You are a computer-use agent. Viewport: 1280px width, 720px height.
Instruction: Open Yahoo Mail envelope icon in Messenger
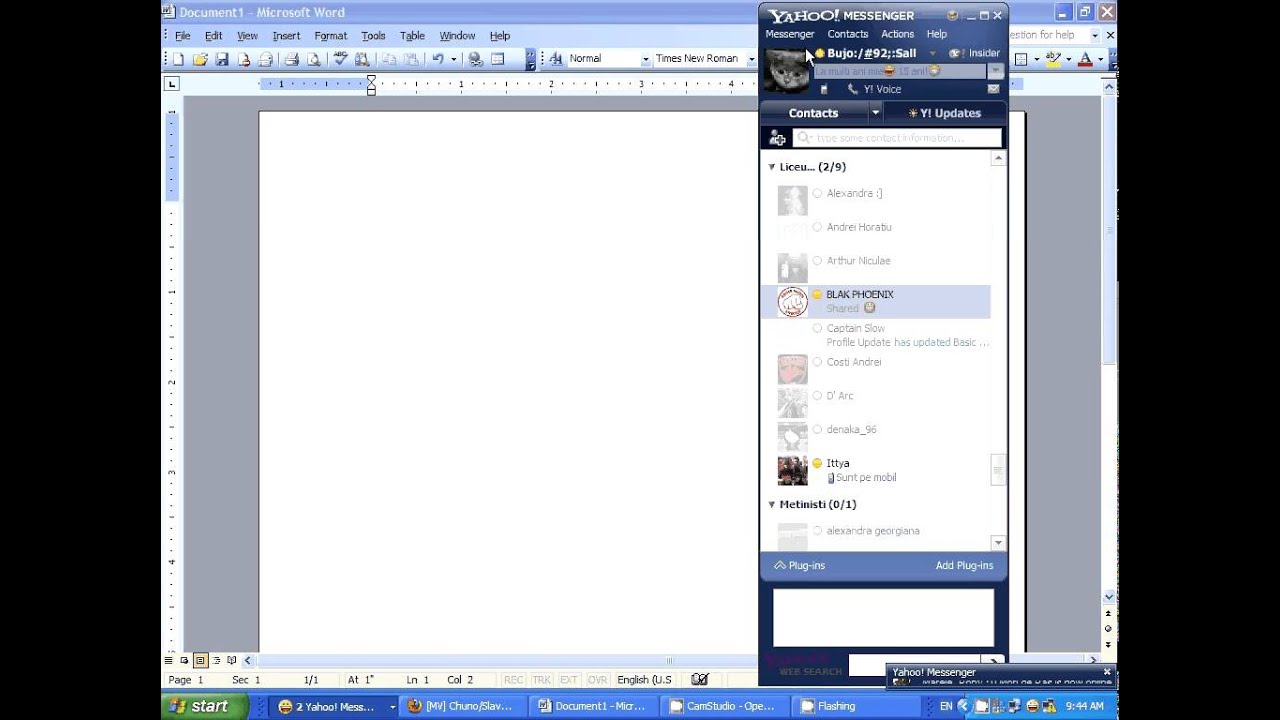pyautogui.click(x=994, y=89)
